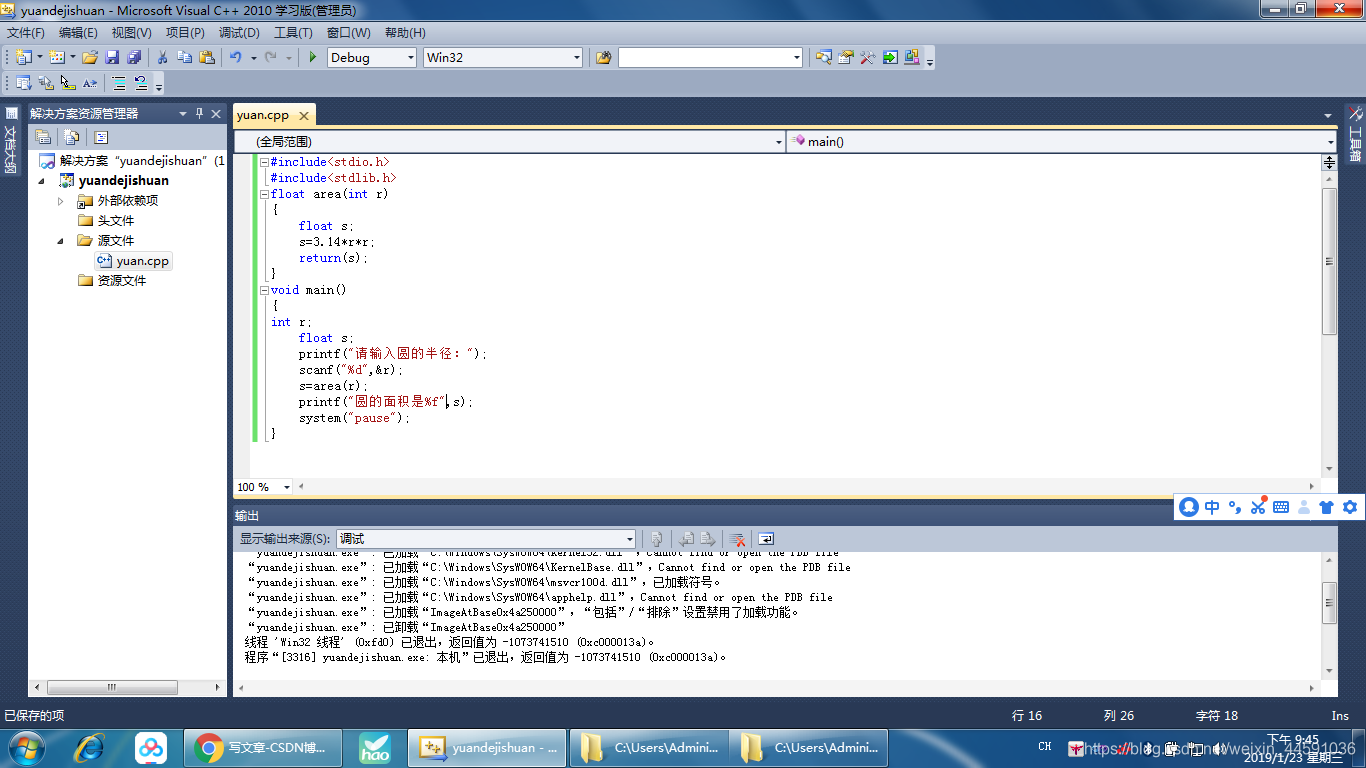Image resolution: width=1366 pixels, height=768 pixels.
Task: Open the 文件(F) menu
Action: pyautogui.click(x=26, y=33)
